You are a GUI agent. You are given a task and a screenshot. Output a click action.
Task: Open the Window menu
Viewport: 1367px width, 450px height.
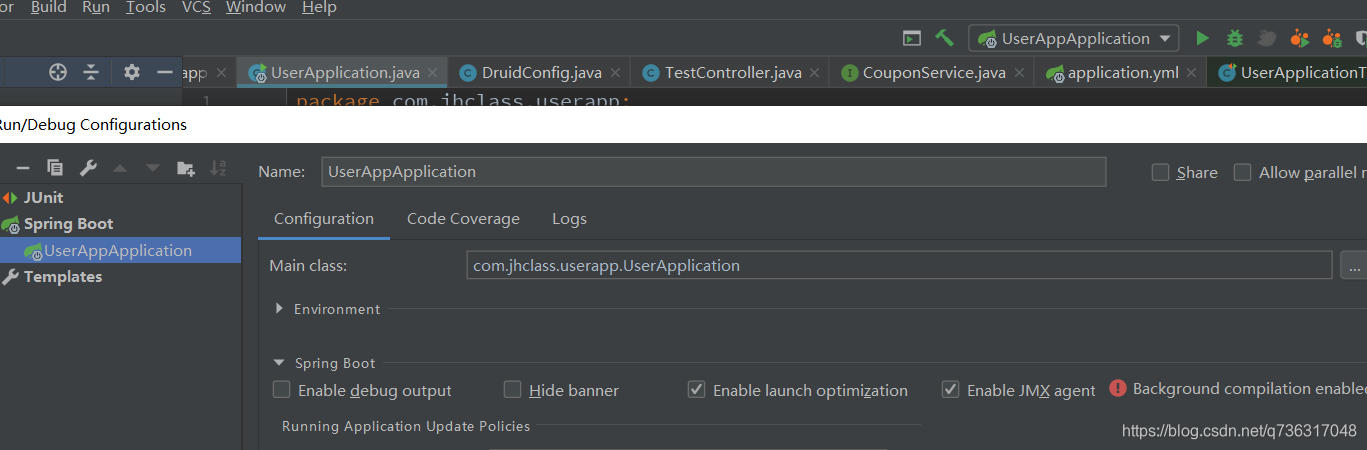coord(256,8)
